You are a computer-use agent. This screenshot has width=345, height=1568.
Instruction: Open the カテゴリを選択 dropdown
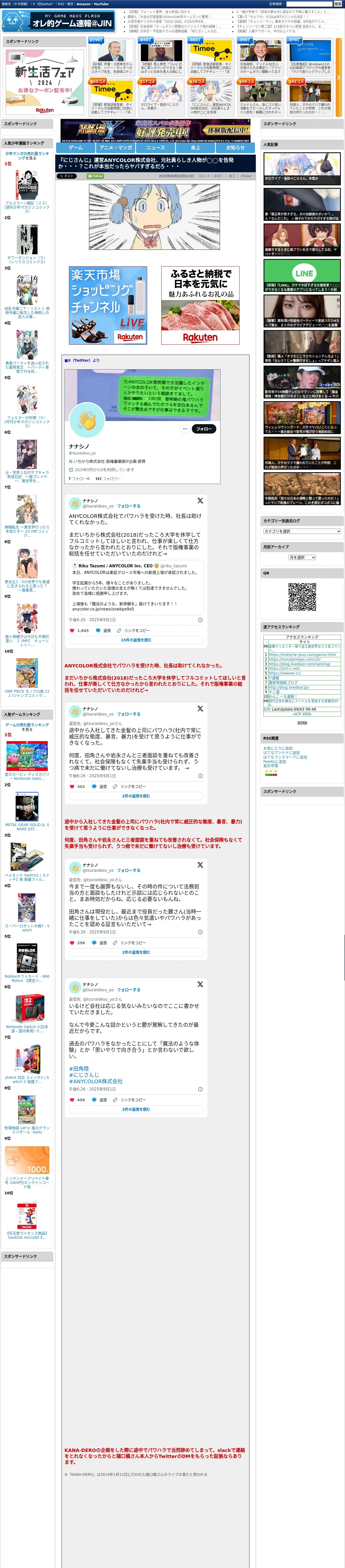[302, 531]
